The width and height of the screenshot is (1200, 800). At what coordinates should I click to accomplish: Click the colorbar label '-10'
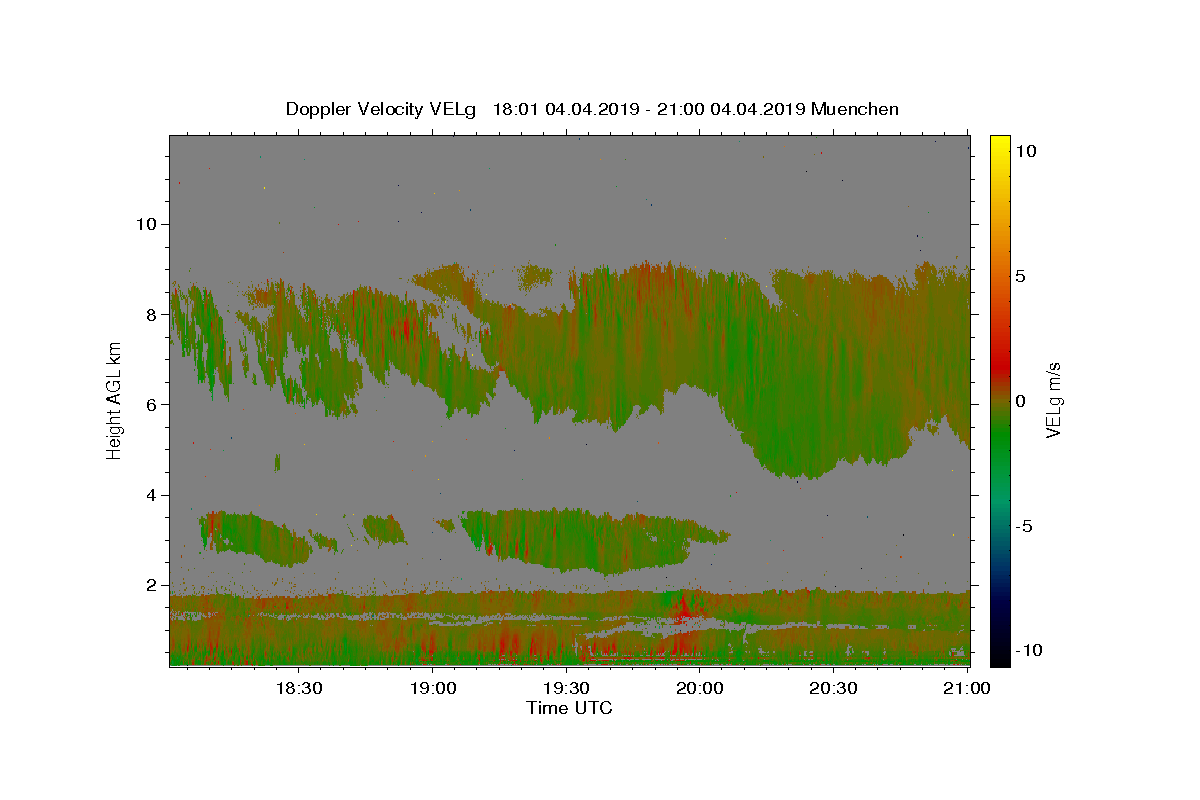pyautogui.click(x=1029, y=650)
